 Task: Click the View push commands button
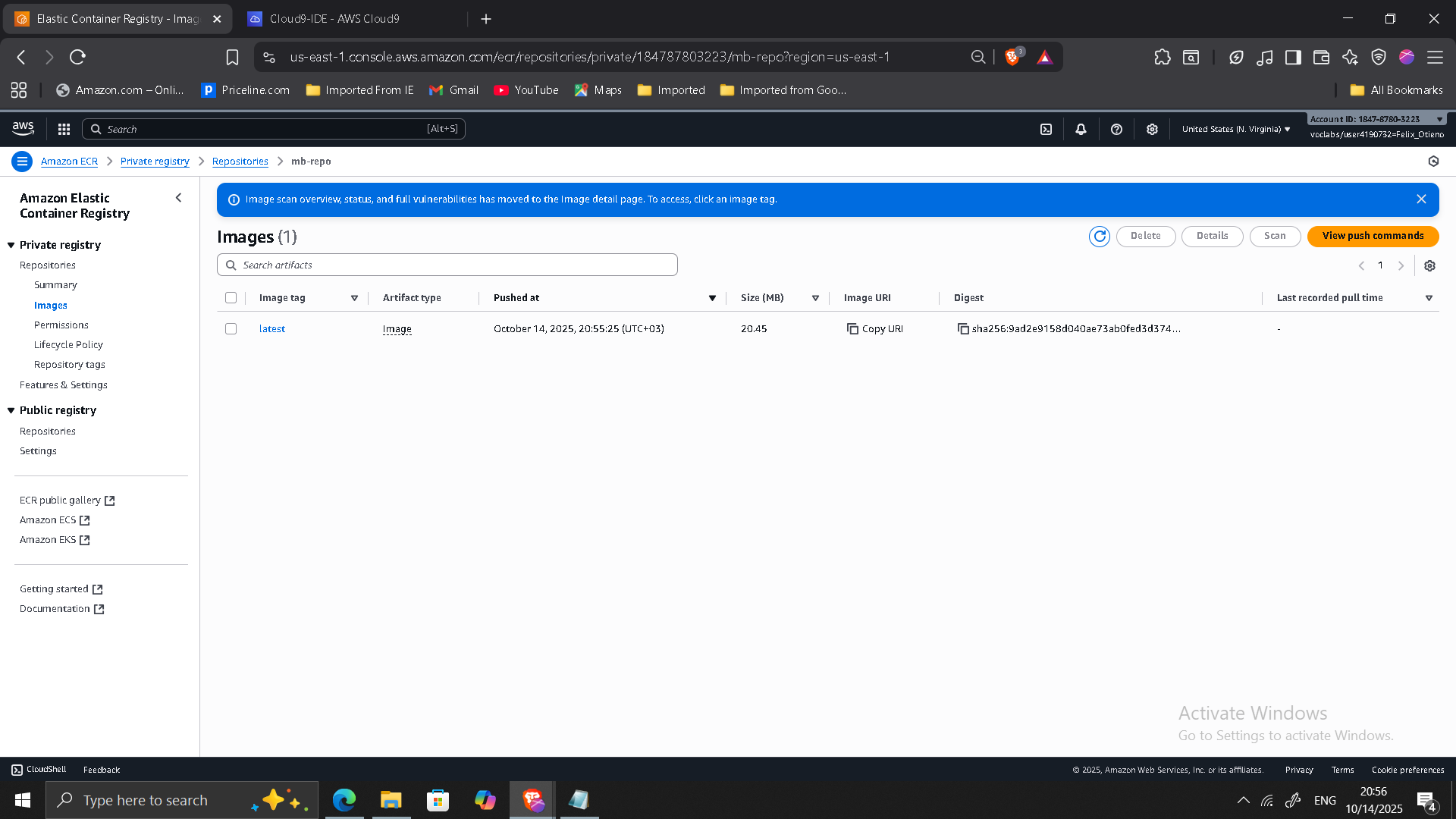coord(1373,236)
